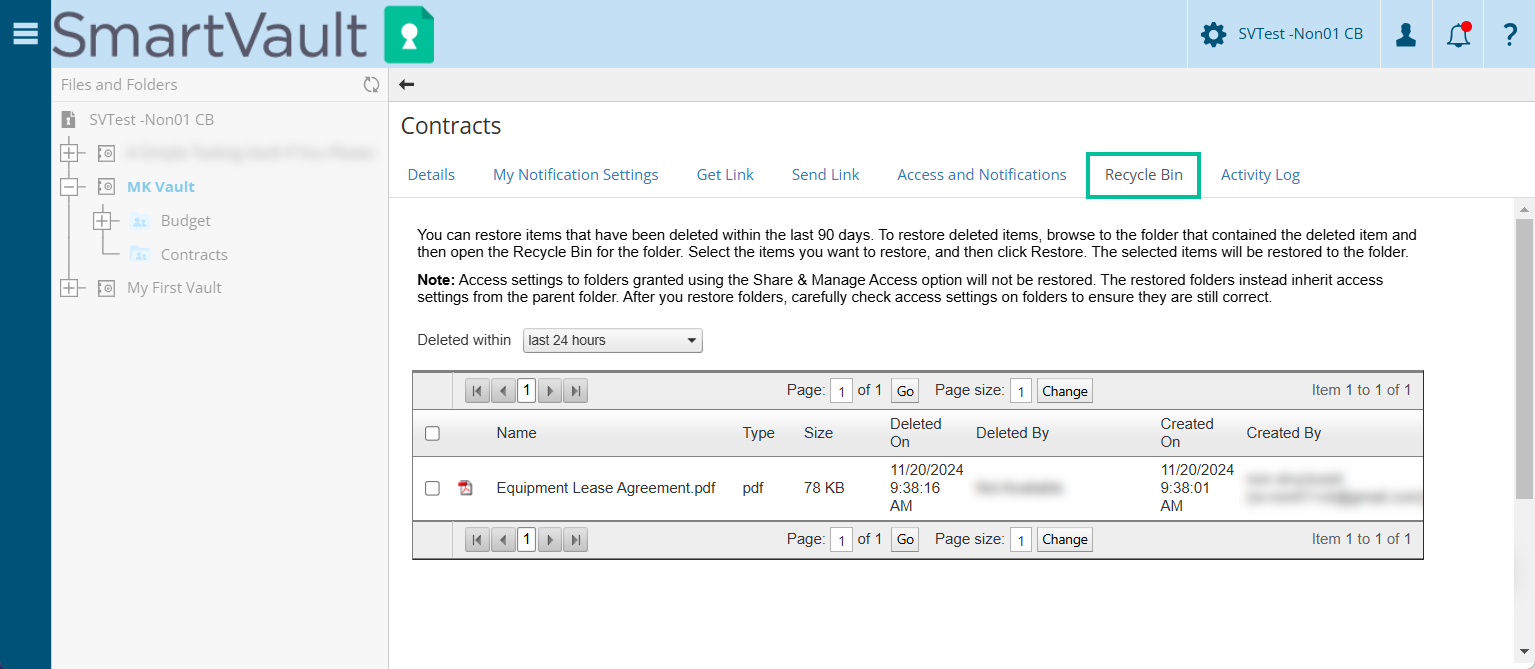Open the Deleted within dropdown
The image size is (1535, 669).
point(613,340)
